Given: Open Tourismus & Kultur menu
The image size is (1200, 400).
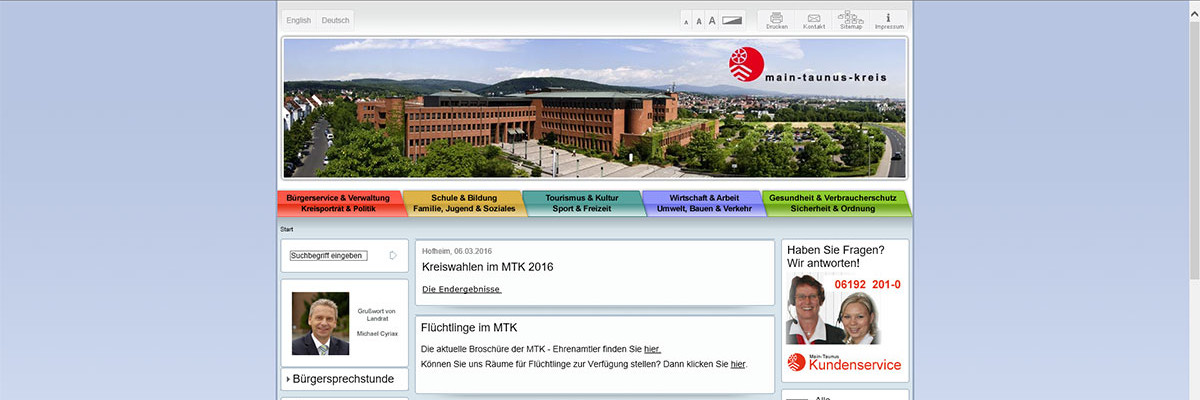Looking at the screenshot, I should 584,198.
